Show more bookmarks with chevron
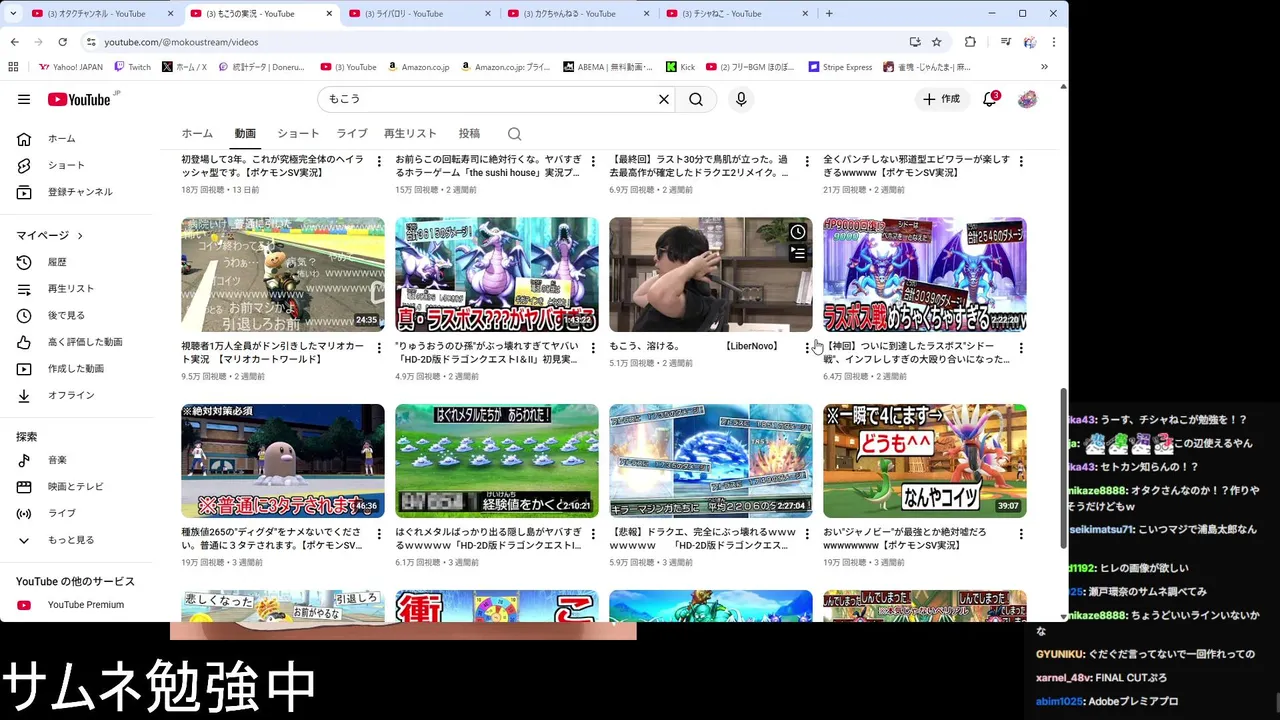Screen dimensions: 1280x720 point(1044,67)
